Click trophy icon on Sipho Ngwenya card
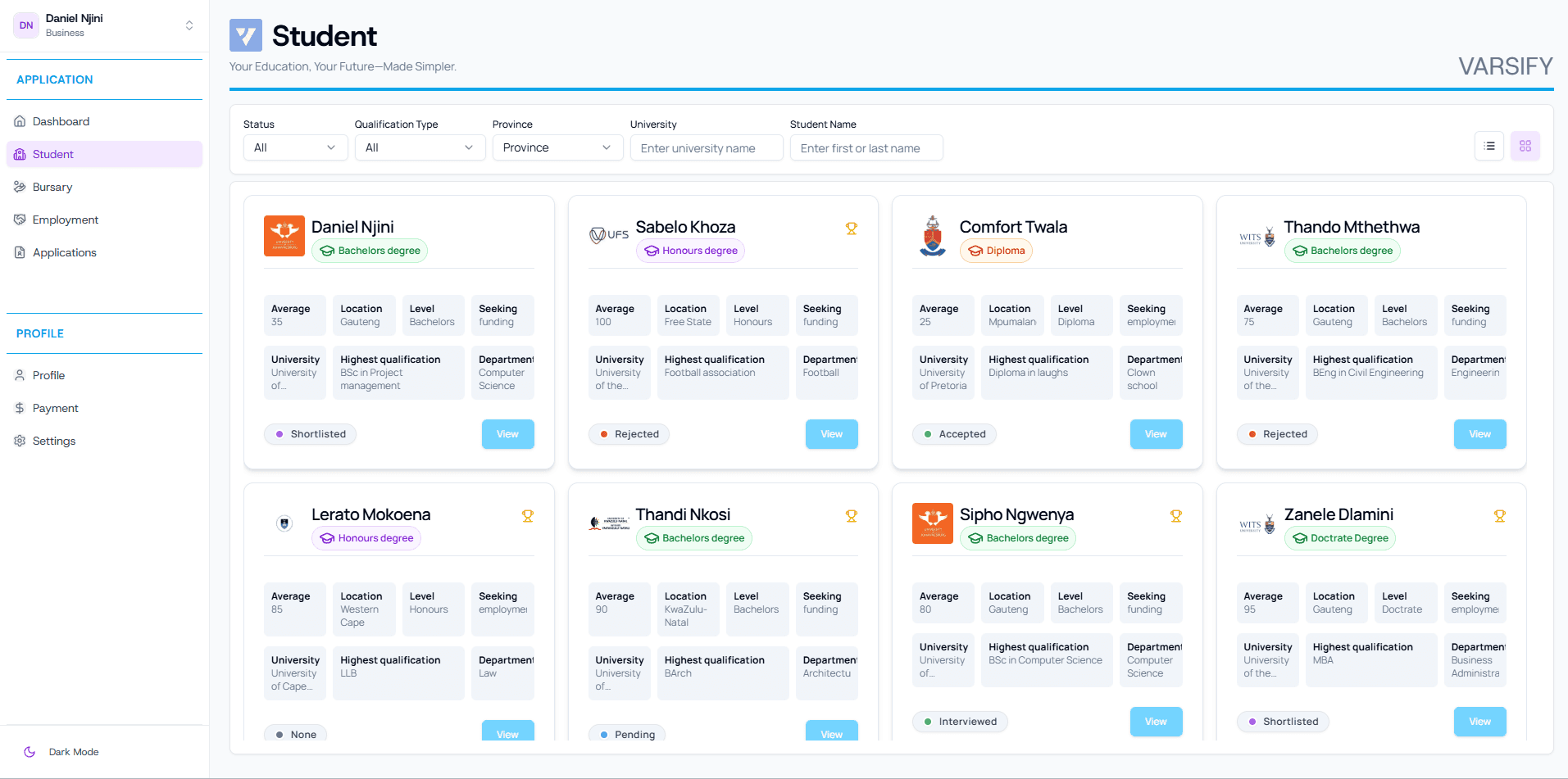 1175,516
